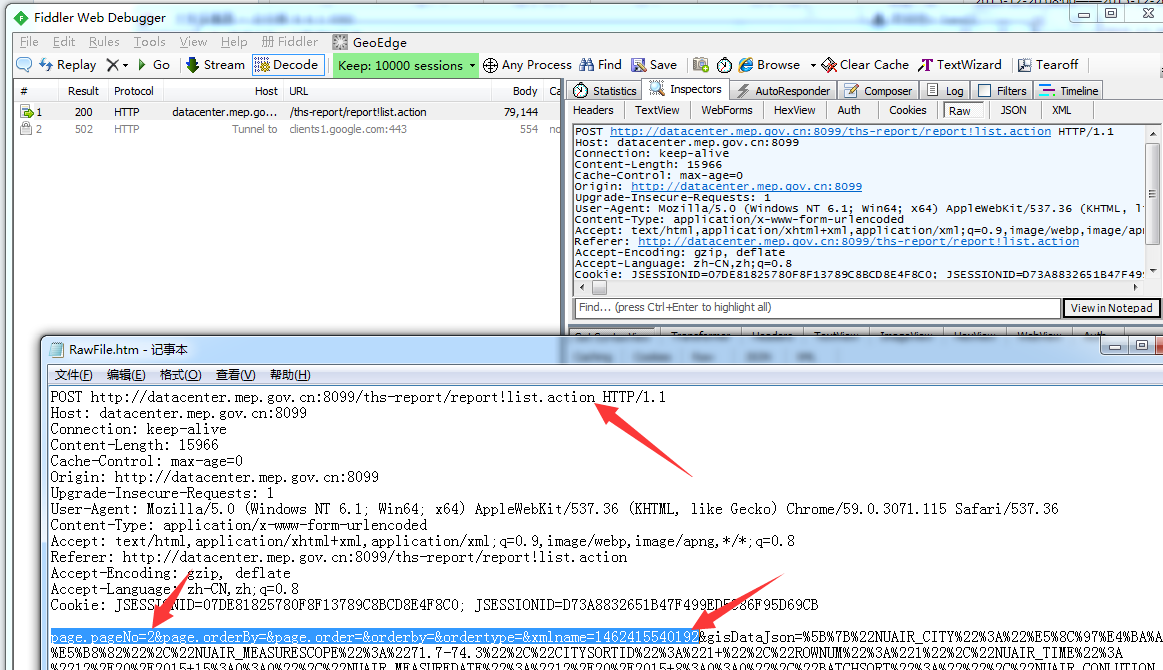Screen dimensions: 1163x670
Task: Sort sessions by the Protocol column
Action: tap(134, 91)
